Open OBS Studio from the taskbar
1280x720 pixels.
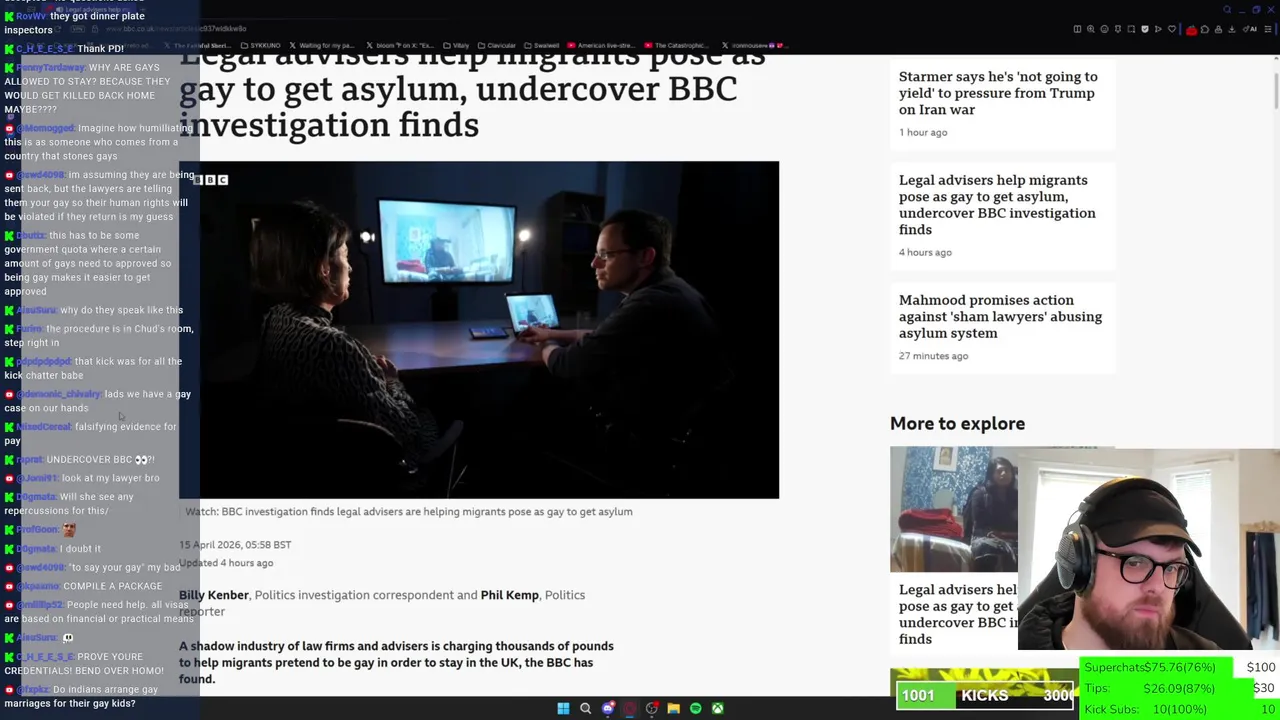[651, 708]
